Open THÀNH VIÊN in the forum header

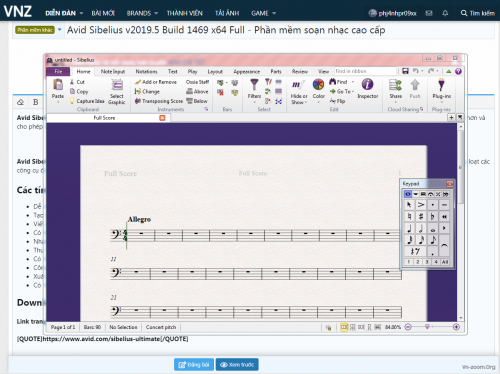point(185,13)
